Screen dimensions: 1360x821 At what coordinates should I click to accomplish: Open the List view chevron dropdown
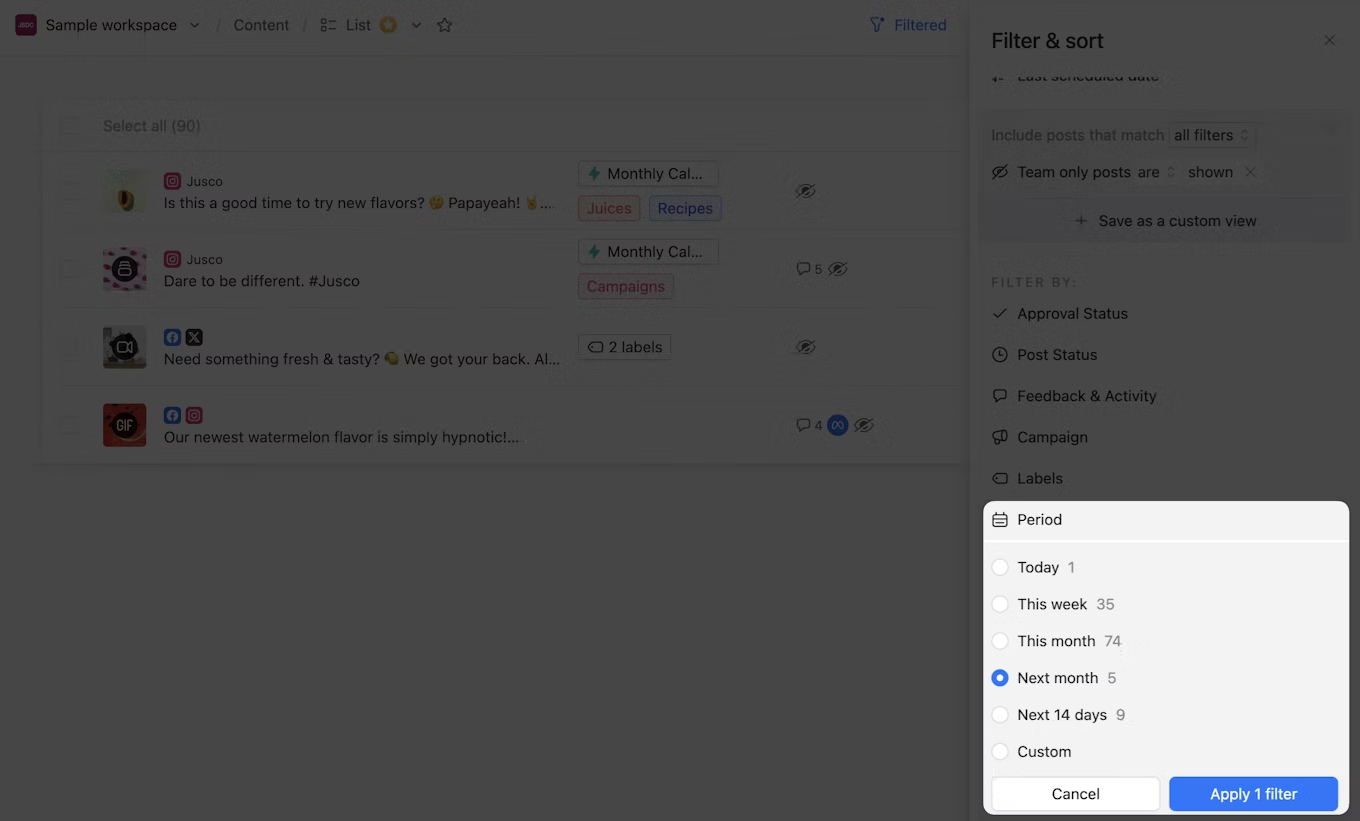point(416,25)
